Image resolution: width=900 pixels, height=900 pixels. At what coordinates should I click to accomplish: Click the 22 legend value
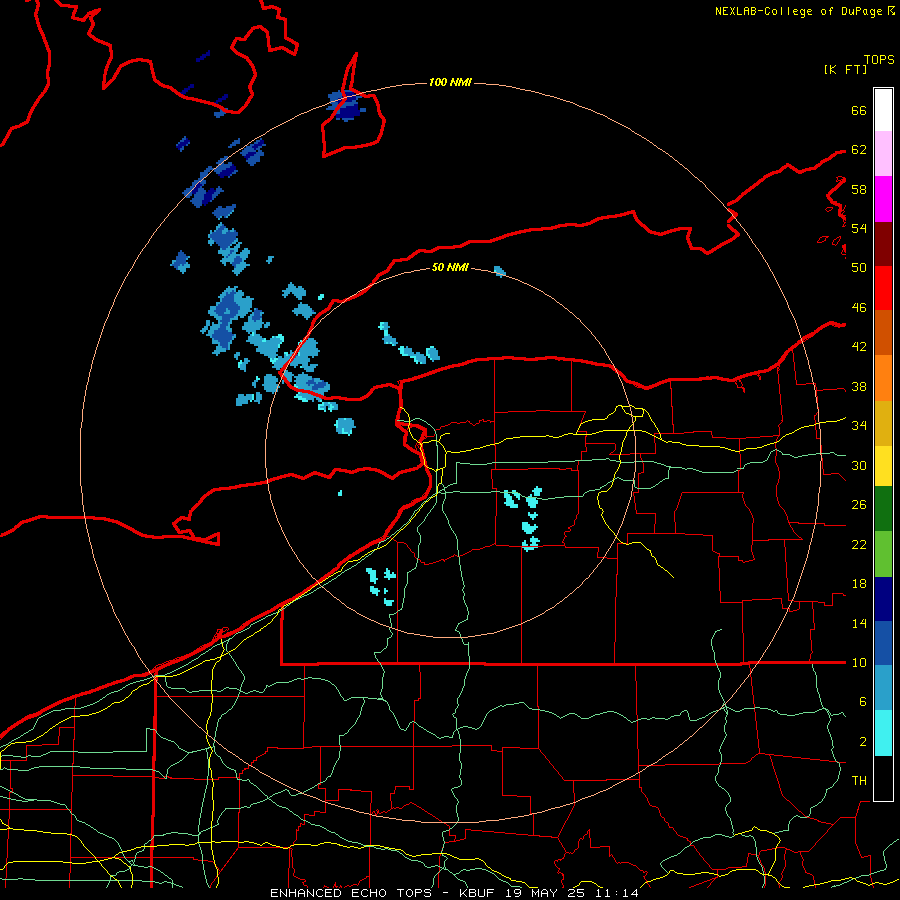pyautogui.click(x=859, y=544)
